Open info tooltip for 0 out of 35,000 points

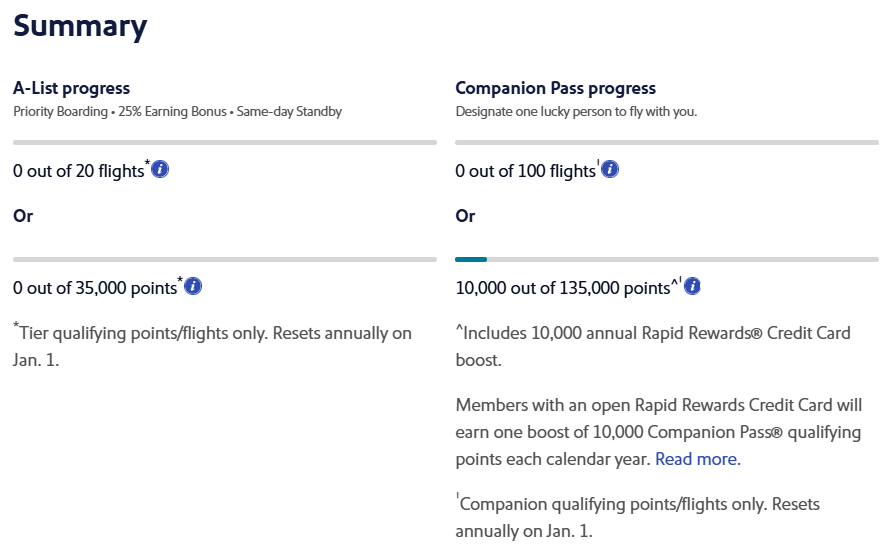point(194,287)
